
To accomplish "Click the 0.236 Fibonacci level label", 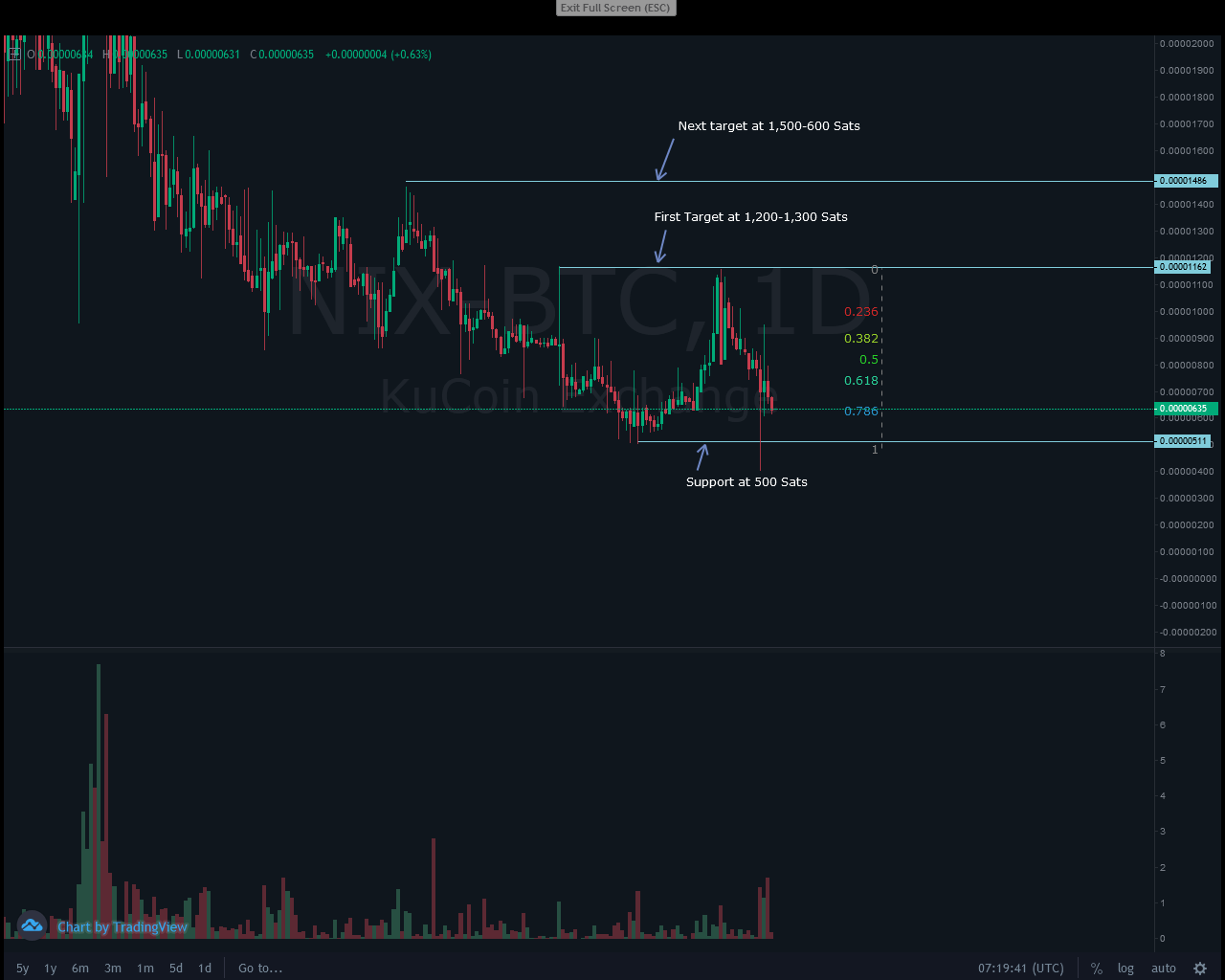I will [x=861, y=312].
